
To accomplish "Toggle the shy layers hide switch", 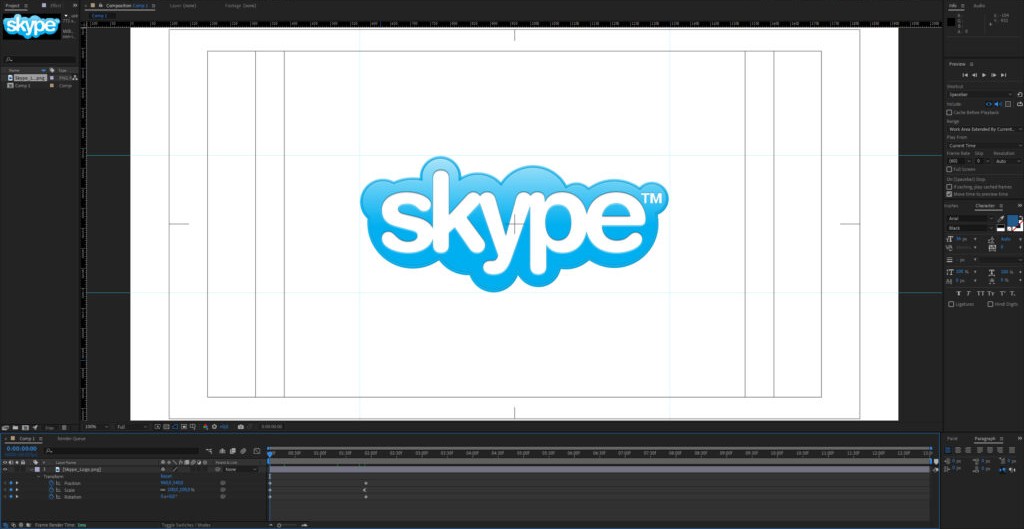I will point(222,451).
